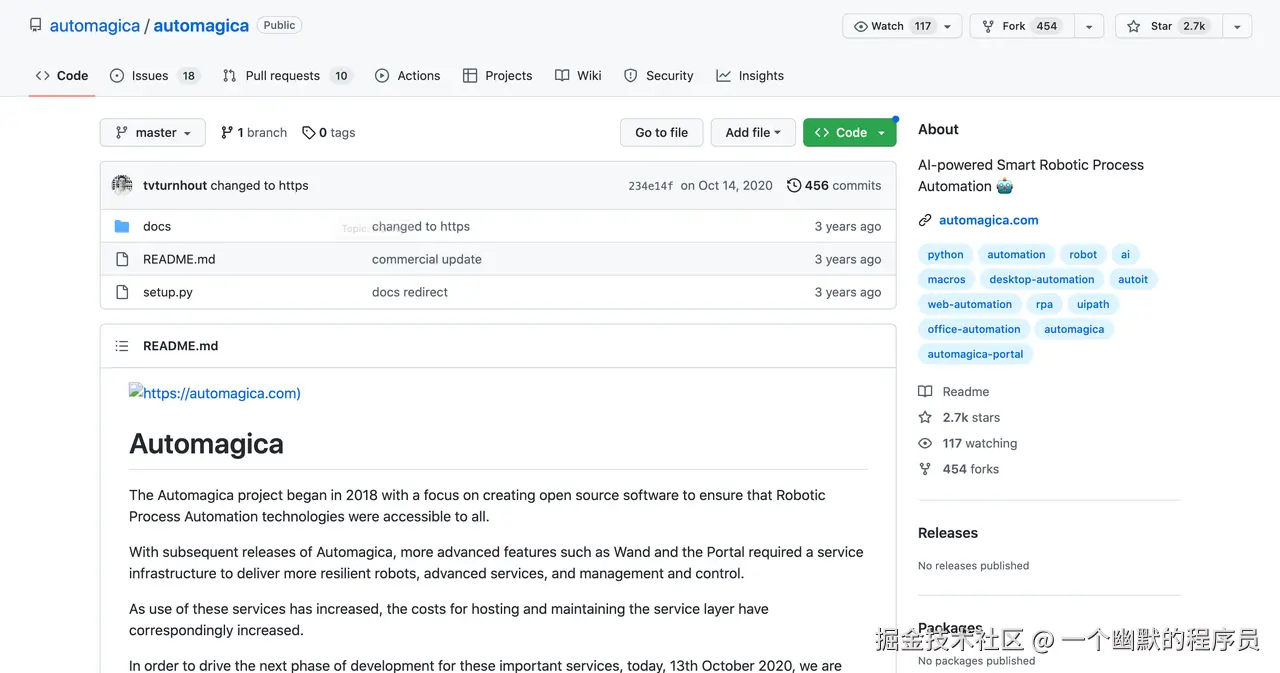
Task: Open the automagica.com website link in About
Action: 989,220
